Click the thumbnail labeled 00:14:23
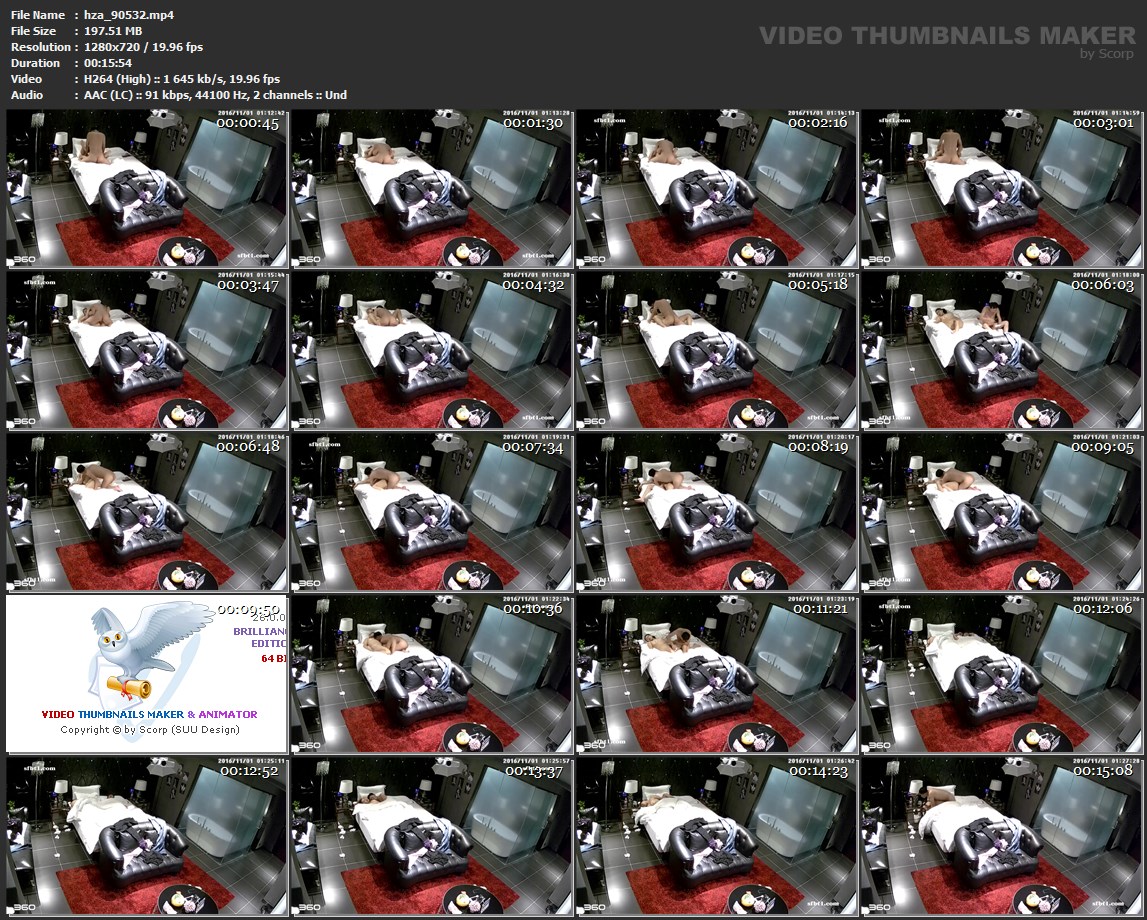Viewport: 1147px width, 920px height. pos(716,835)
